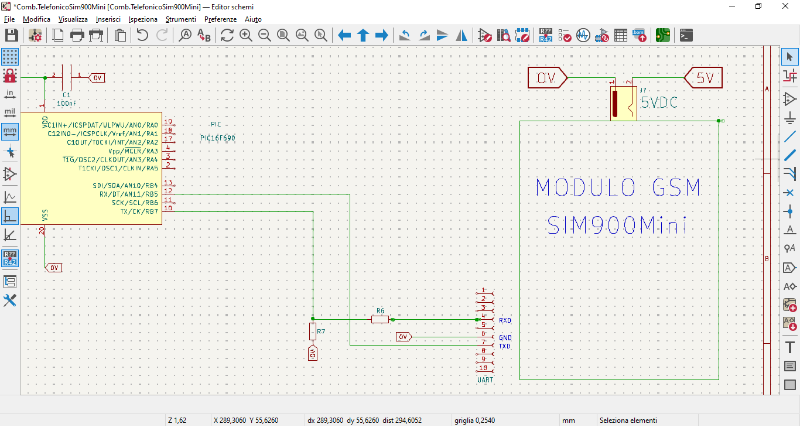
Task: Click the plot schematic icon
Action: click(x=96, y=35)
